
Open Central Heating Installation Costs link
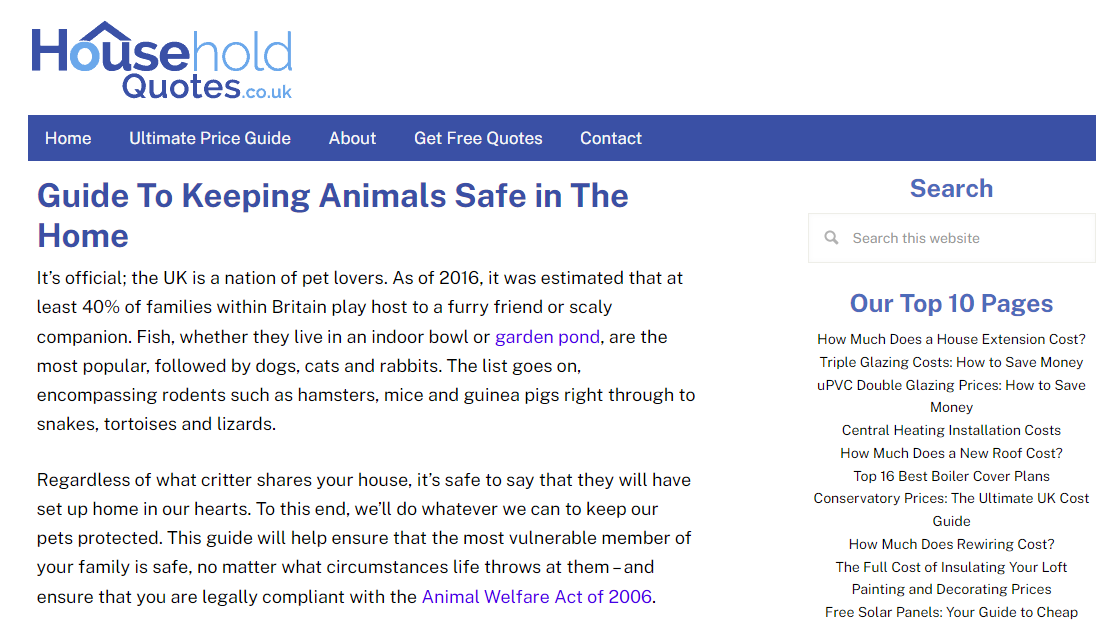tap(951, 430)
